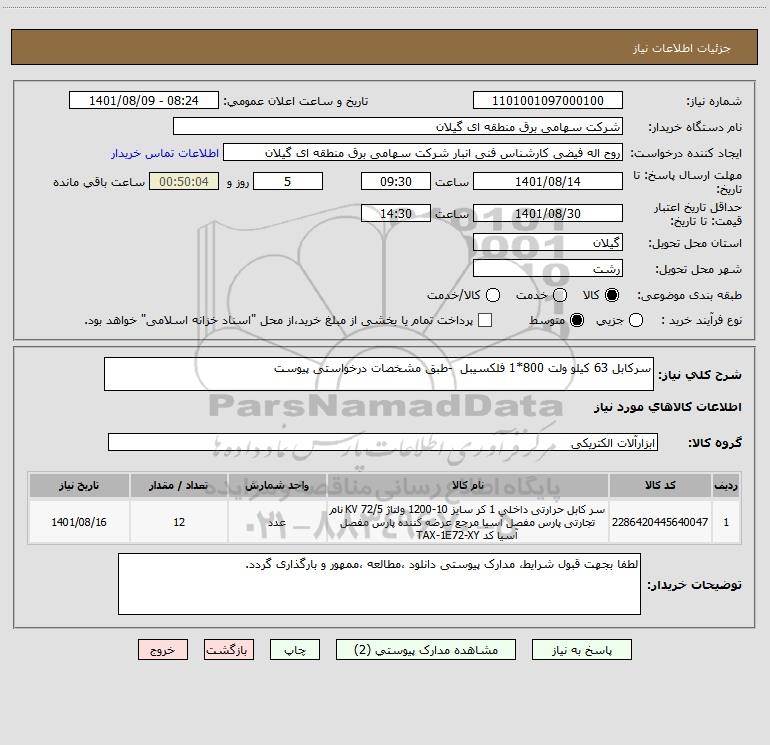Click the پاسخ به نیاز button
770x745 pixels.
[581, 650]
